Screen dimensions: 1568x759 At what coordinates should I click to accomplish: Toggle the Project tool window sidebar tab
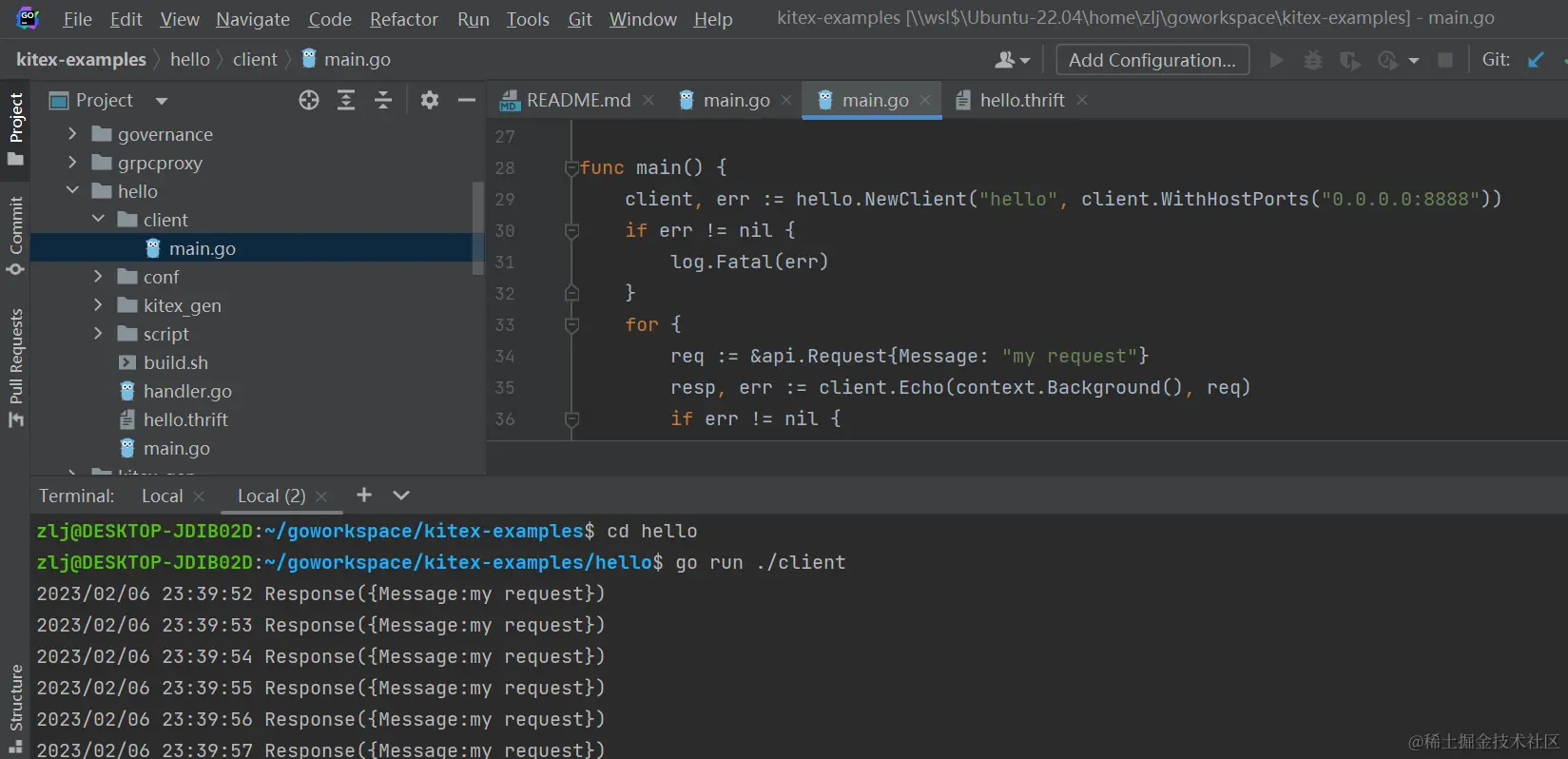pyautogui.click(x=15, y=128)
